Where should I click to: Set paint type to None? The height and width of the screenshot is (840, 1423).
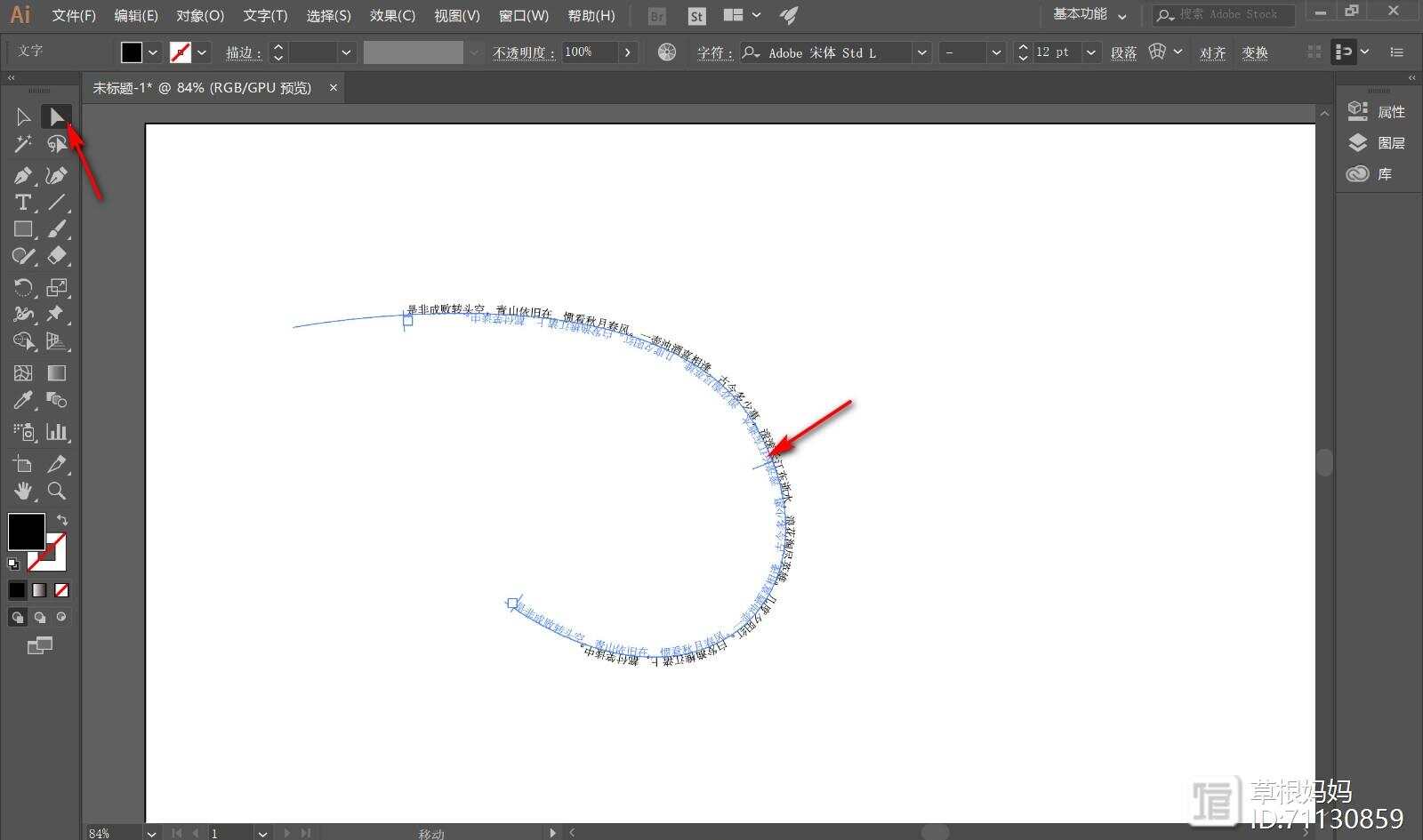[x=61, y=590]
